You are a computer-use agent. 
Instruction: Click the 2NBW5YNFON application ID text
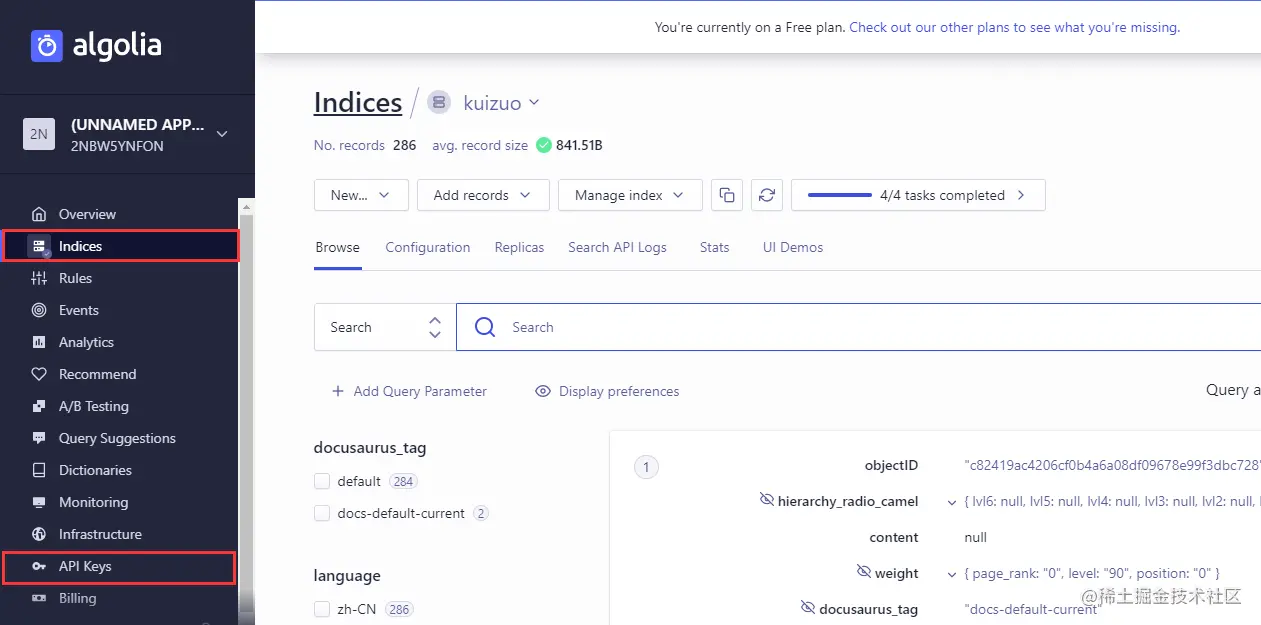(x=117, y=146)
